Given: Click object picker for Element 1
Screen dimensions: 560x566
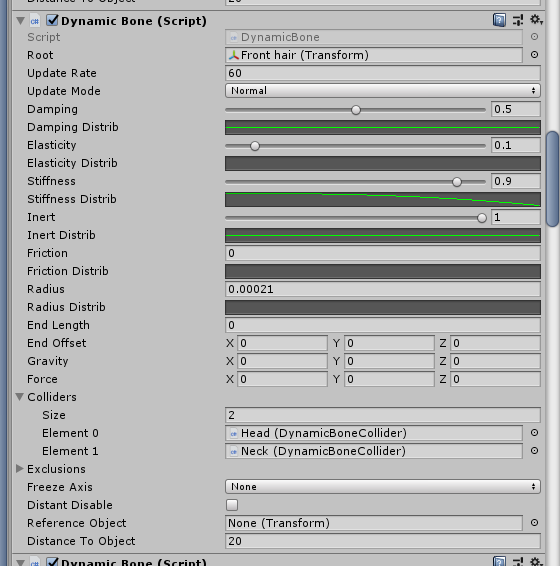Looking at the screenshot, I should 534,450.
